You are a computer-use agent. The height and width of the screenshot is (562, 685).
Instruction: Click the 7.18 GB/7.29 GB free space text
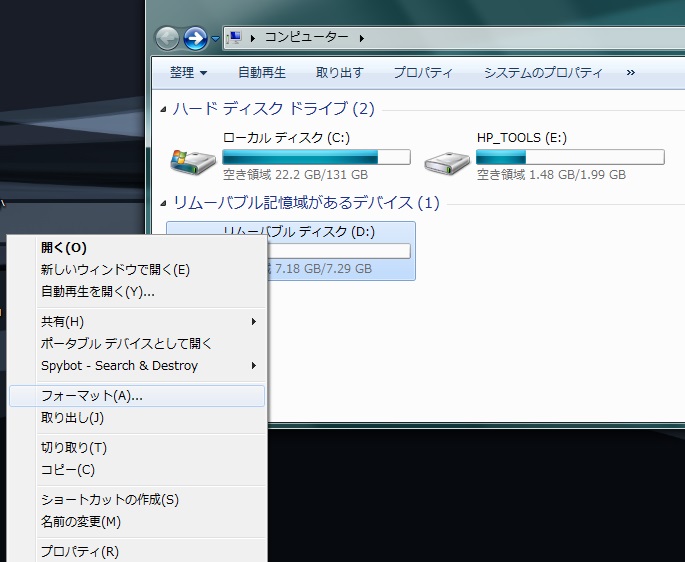pyautogui.click(x=323, y=268)
